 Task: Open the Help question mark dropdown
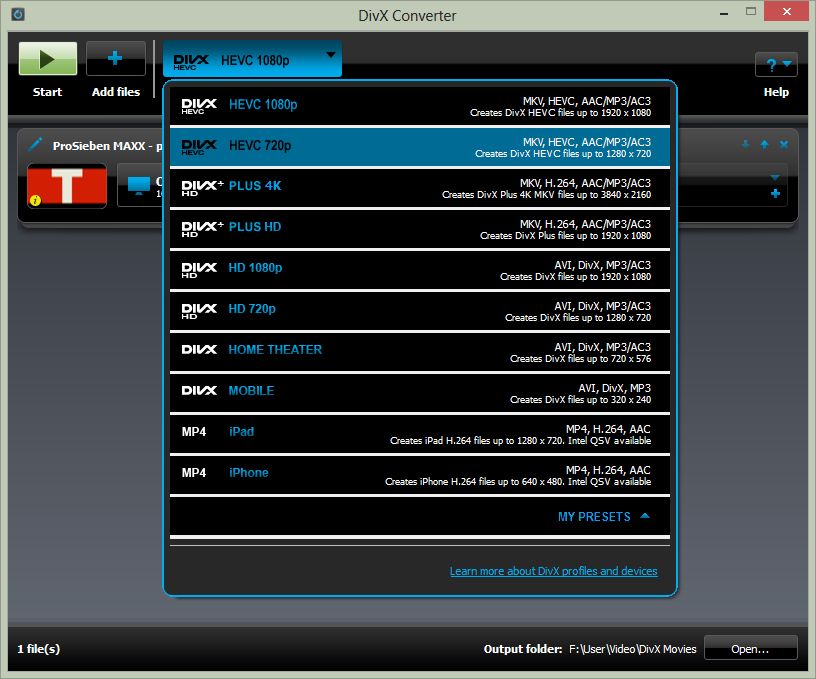pos(776,65)
